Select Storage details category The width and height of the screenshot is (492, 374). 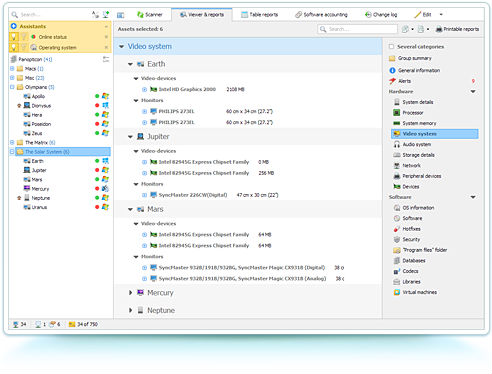[414, 155]
